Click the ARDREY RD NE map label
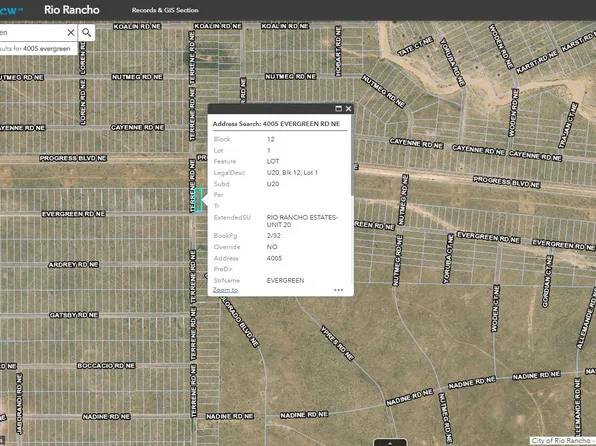The height and width of the screenshot is (446, 596). click(73, 265)
